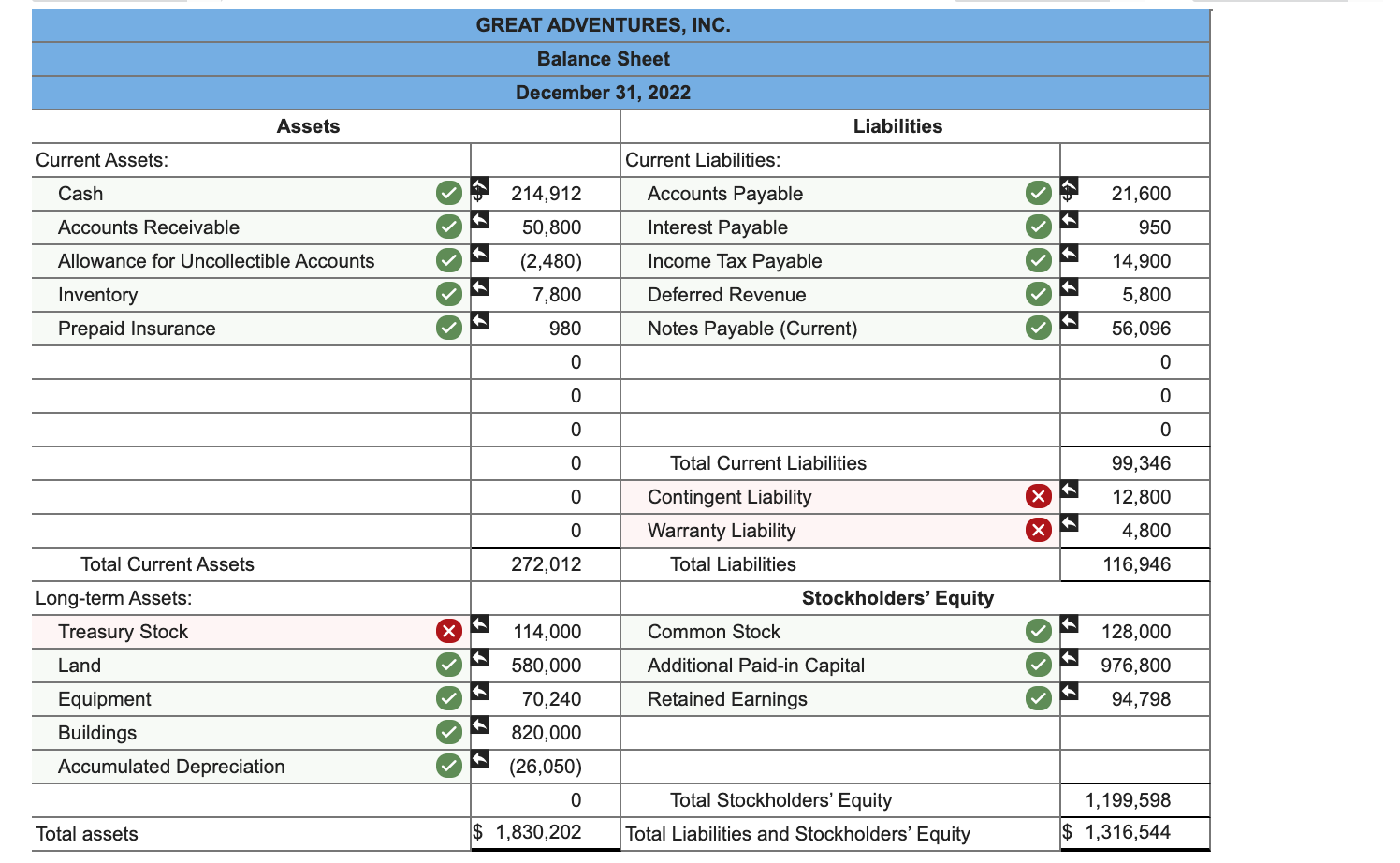Select the Buildings amount 820,000
Image resolution: width=1400 pixels, height=863 pixels.
(546, 733)
